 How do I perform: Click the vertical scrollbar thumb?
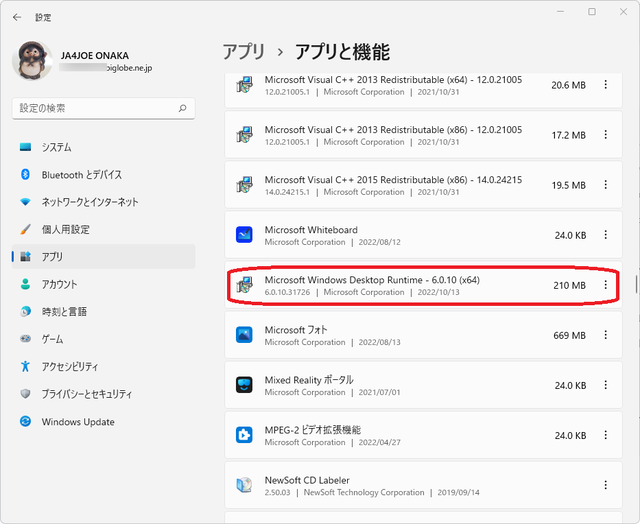point(636,284)
